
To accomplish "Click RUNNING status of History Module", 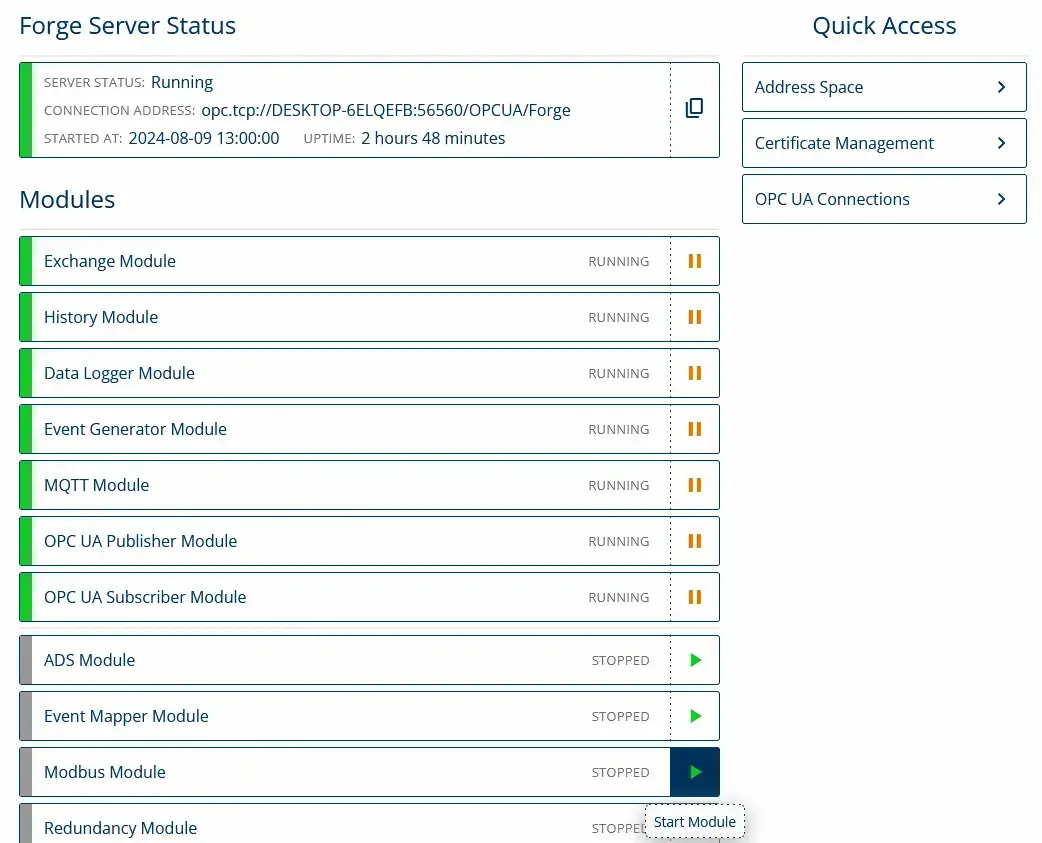I will tap(618, 318).
